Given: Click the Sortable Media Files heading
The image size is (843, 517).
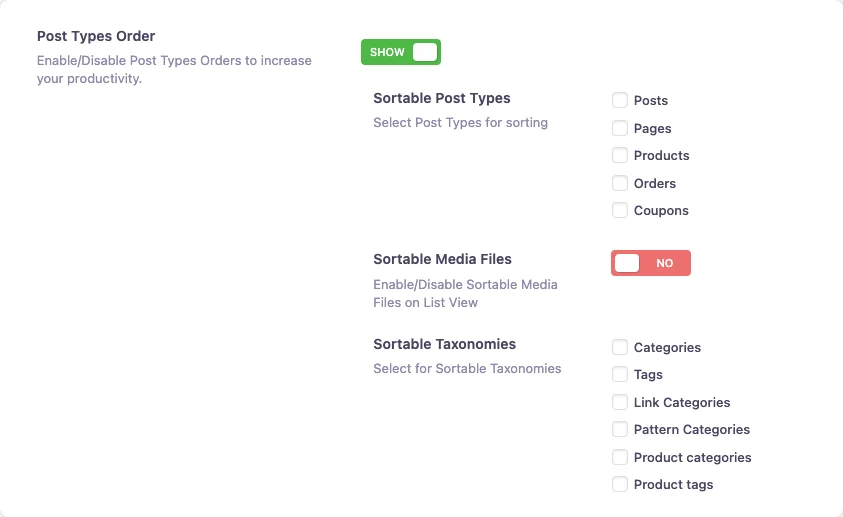Looking at the screenshot, I should (442, 259).
